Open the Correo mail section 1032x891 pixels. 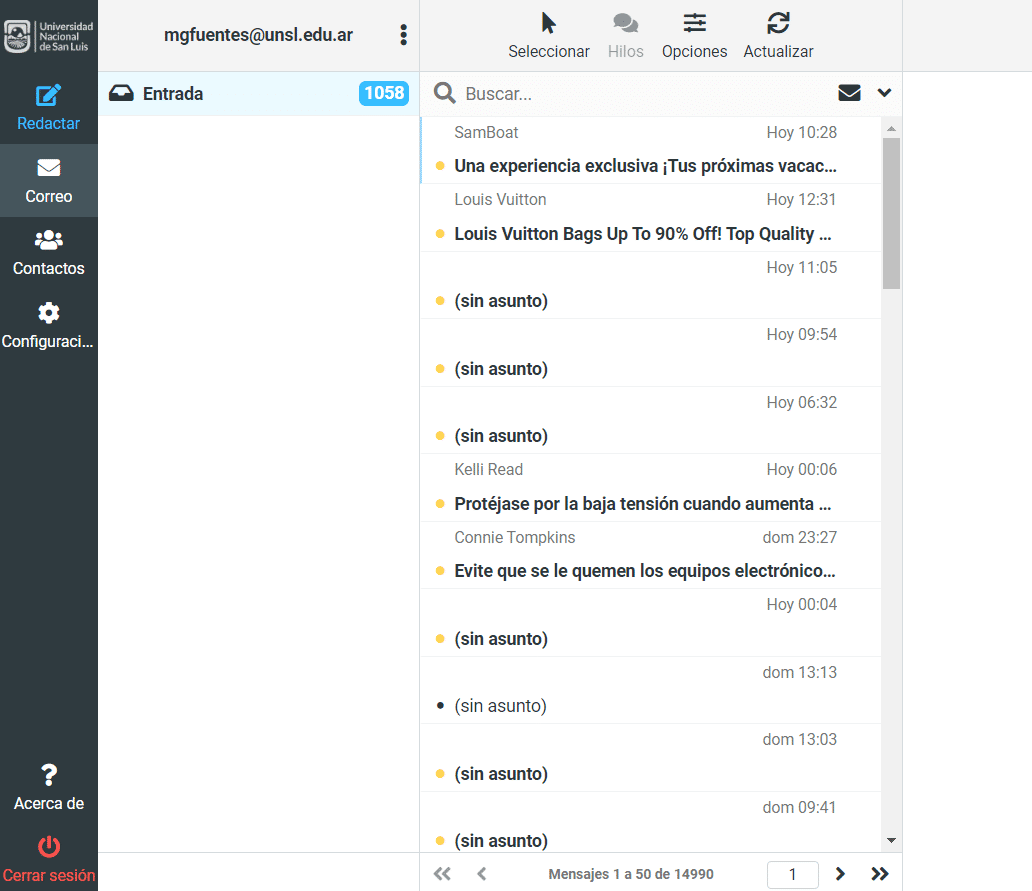tap(49, 180)
